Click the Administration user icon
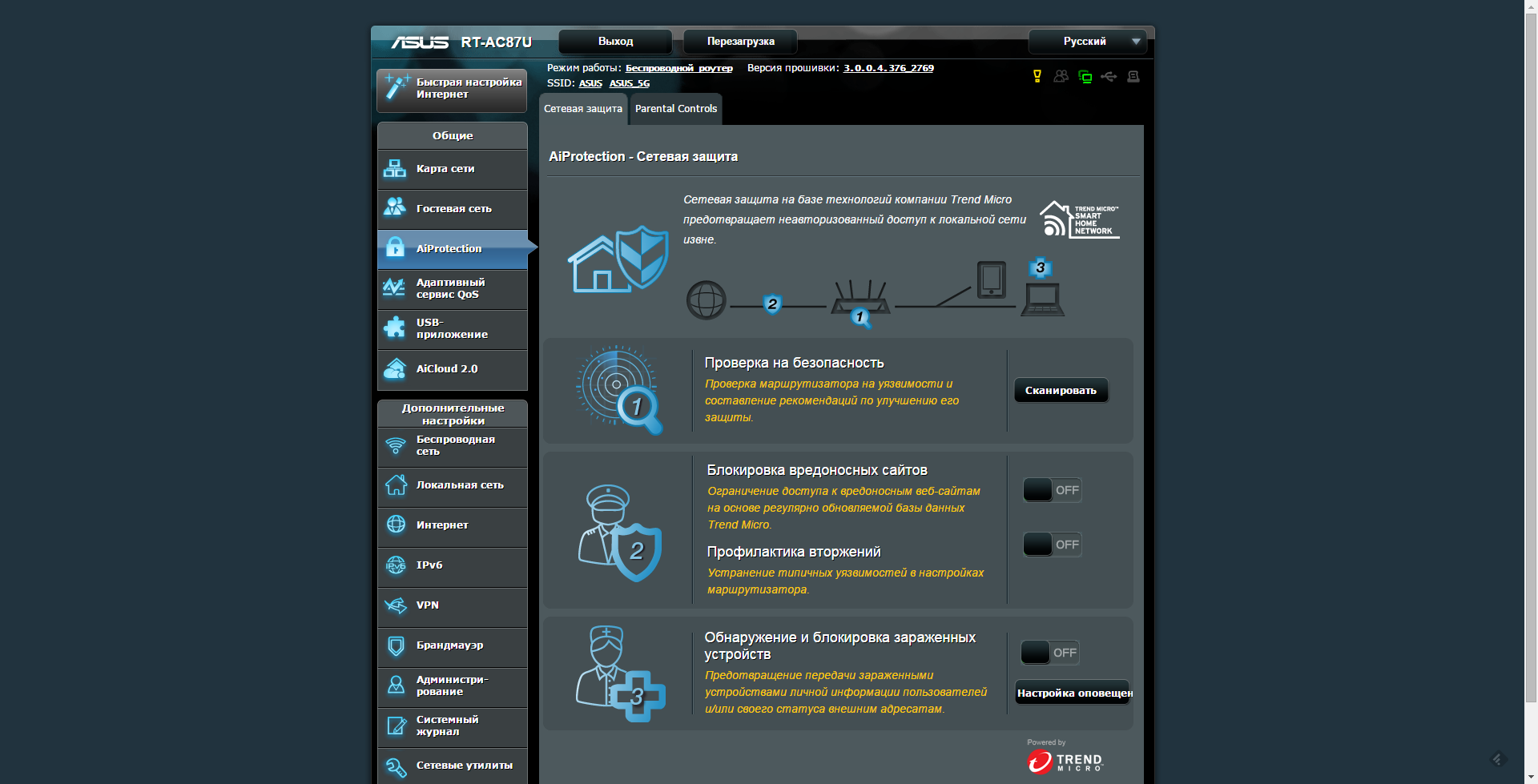The image size is (1538, 784). click(x=396, y=685)
